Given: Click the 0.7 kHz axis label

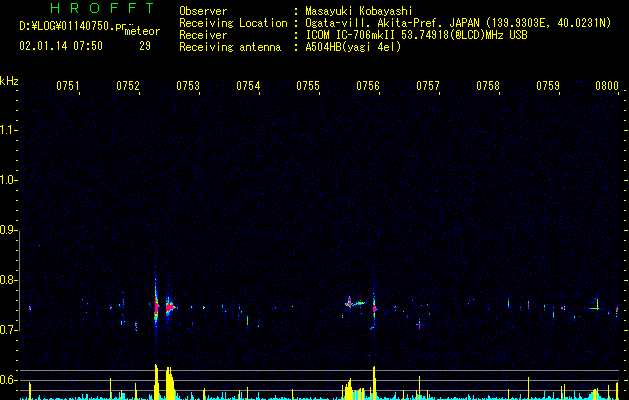Looking at the screenshot, I should pos(8,330).
